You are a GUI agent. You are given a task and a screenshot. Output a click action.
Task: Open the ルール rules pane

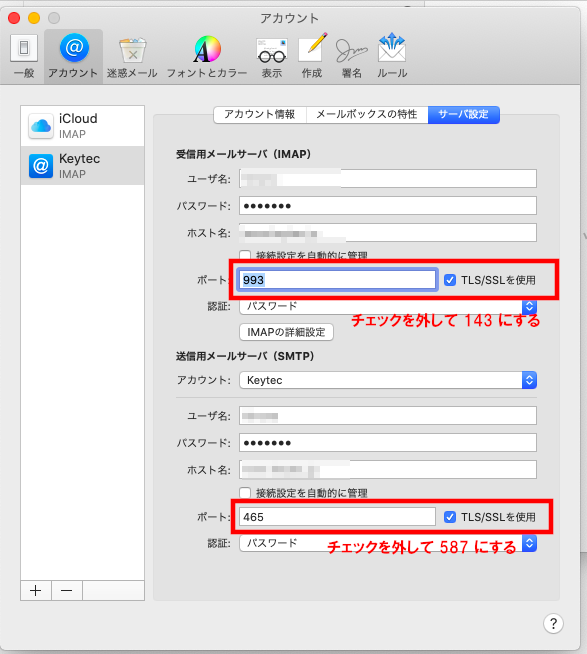pyautogui.click(x=392, y=57)
